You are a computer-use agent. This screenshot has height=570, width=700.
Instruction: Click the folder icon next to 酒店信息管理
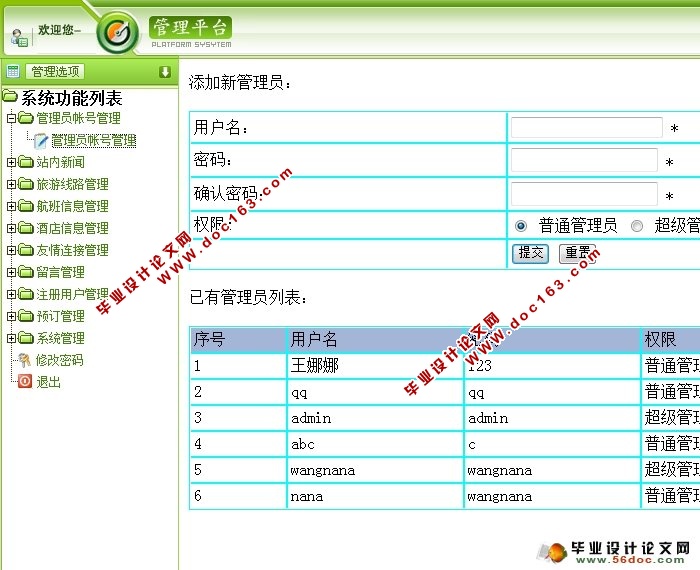pos(26,228)
